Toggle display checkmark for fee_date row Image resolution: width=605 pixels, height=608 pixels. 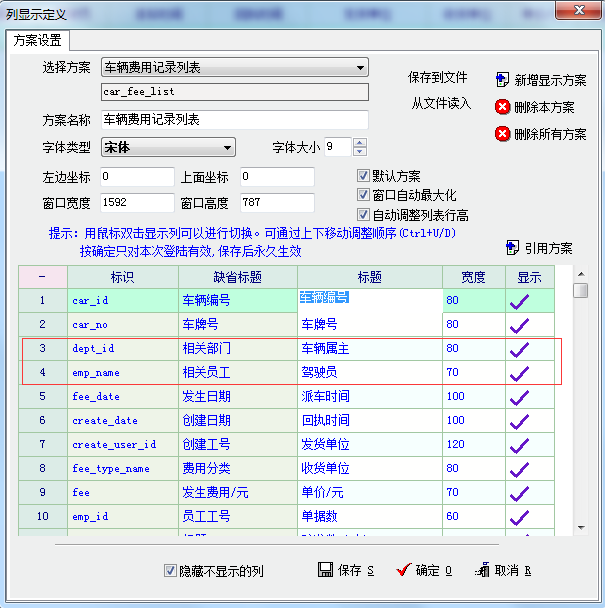520,397
